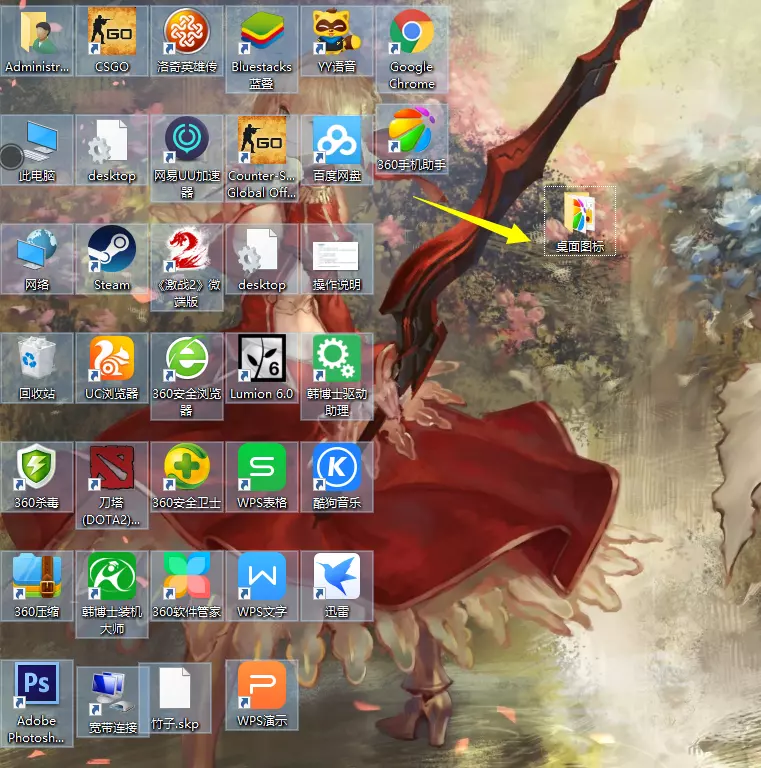
Task: Select the 网络 desktop icon
Action: point(37,259)
